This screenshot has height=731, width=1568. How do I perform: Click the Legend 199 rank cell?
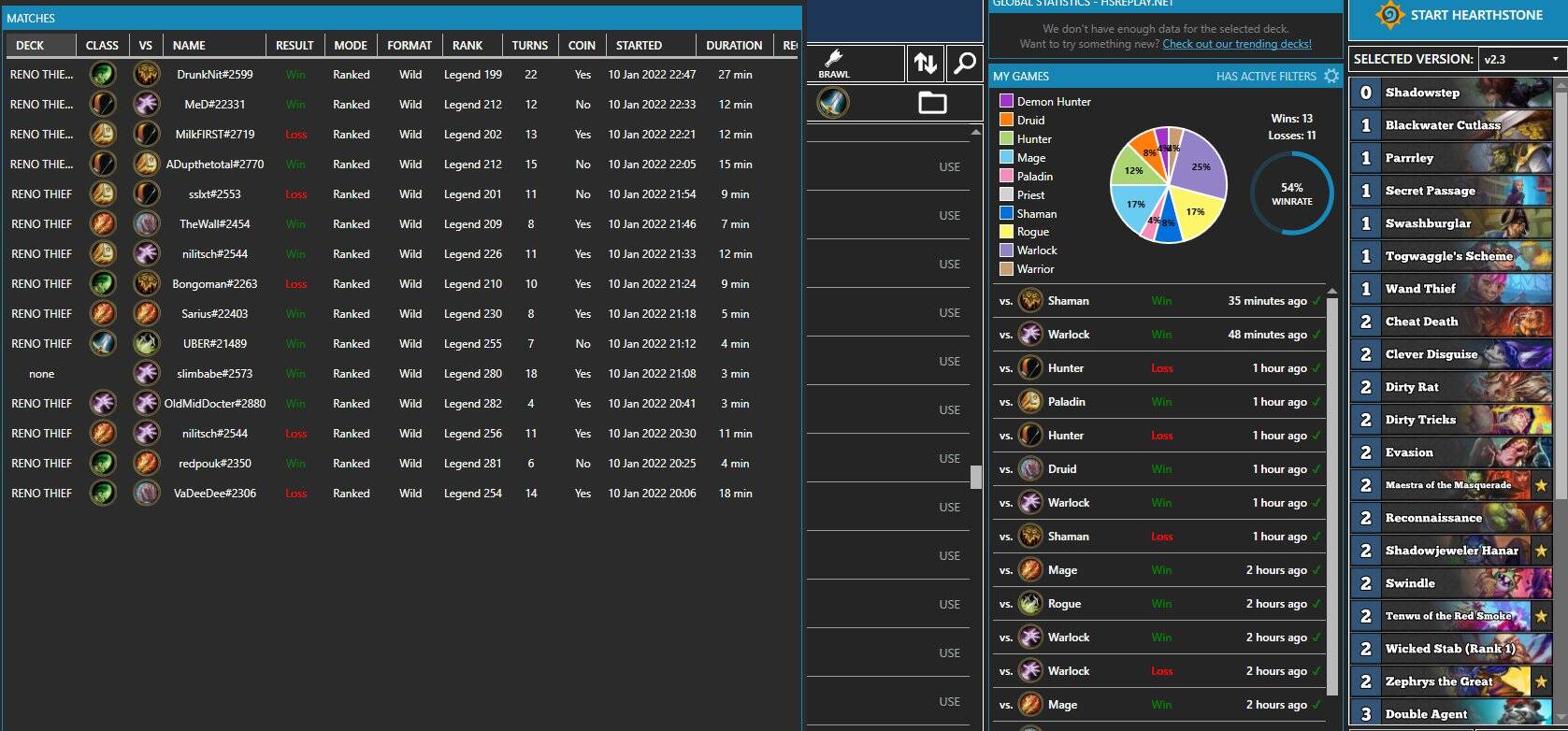472,75
